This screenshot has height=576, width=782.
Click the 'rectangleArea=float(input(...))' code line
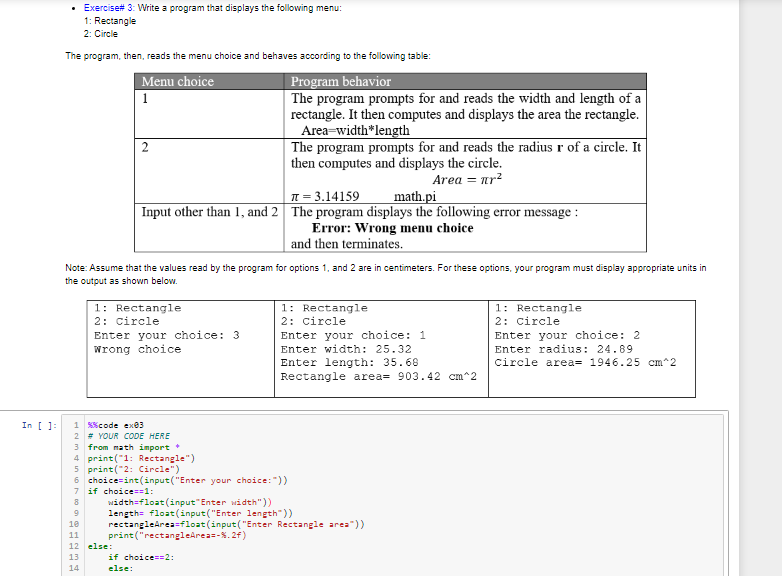tap(236, 524)
